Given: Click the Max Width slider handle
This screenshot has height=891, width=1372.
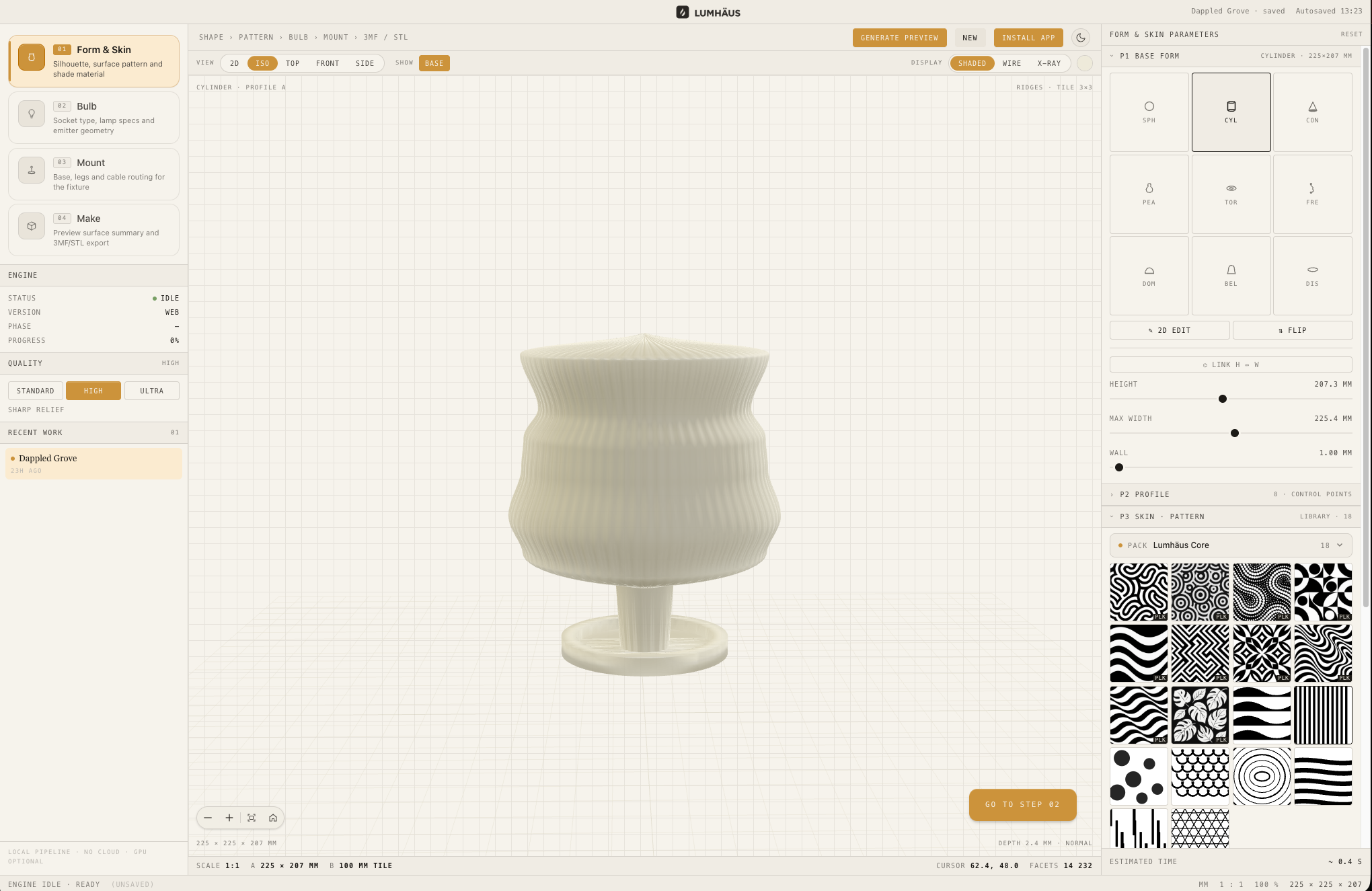Looking at the screenshot, I should click(x=1235, y=433).
